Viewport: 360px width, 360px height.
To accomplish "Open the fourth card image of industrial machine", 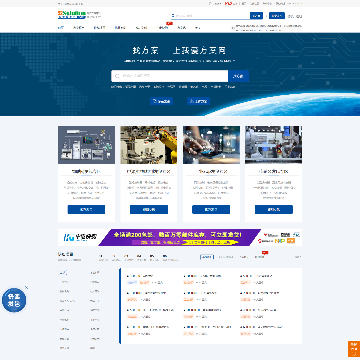I will (x=274, y=145).
